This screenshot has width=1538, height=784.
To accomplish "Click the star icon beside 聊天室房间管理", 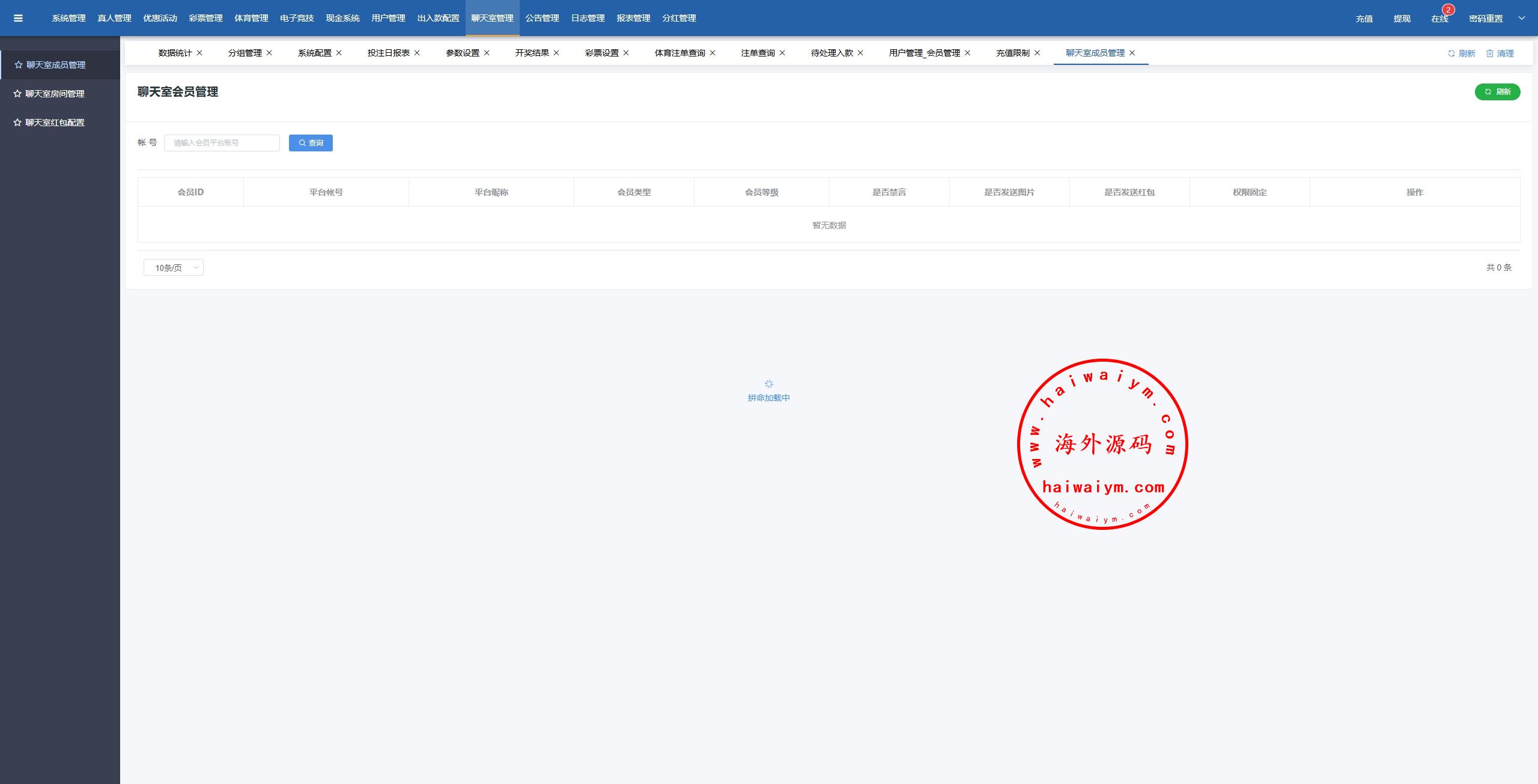I will (17, 94).
